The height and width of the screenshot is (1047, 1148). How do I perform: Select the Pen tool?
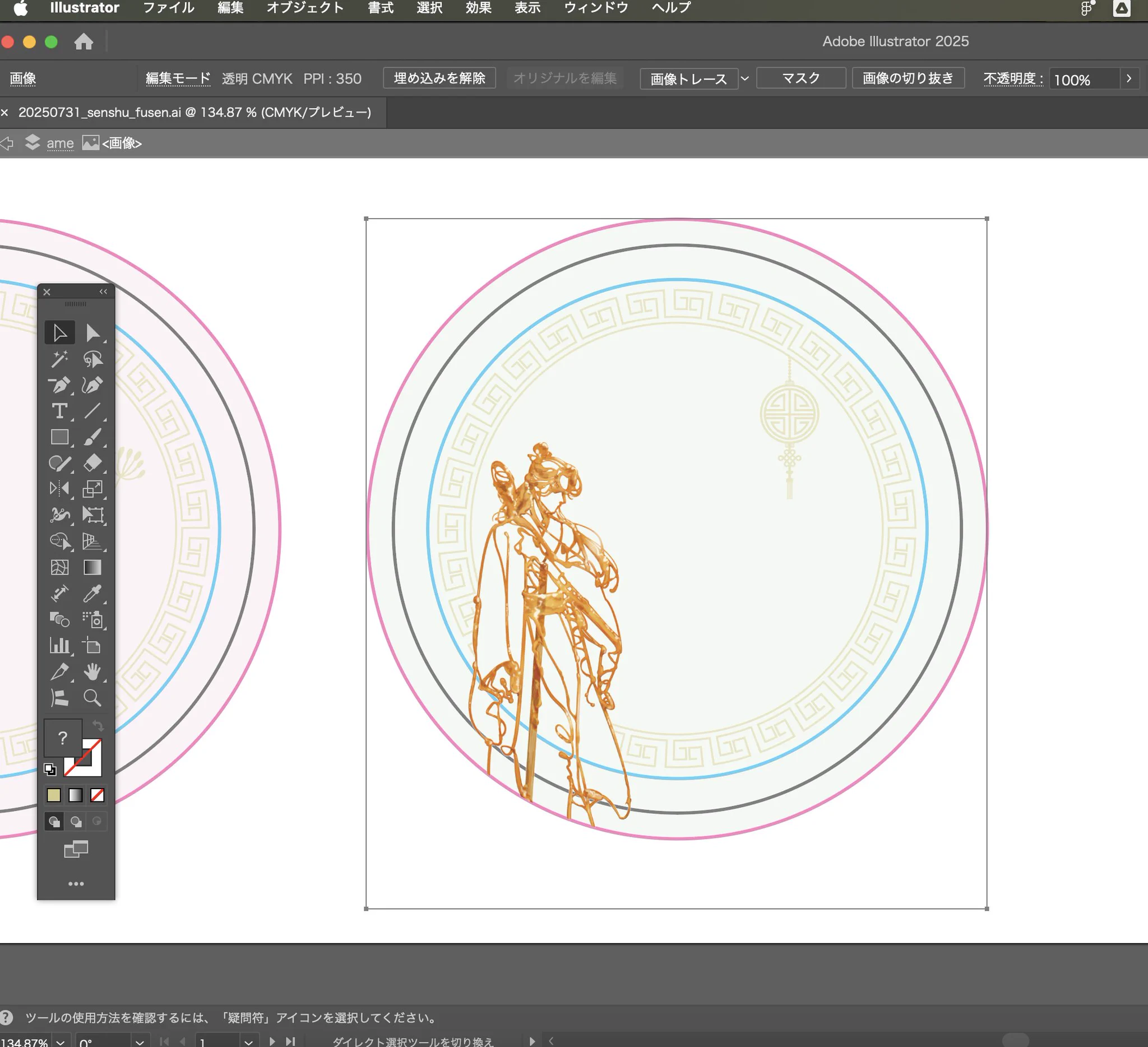pyautogui.click(x=59, y=385)
